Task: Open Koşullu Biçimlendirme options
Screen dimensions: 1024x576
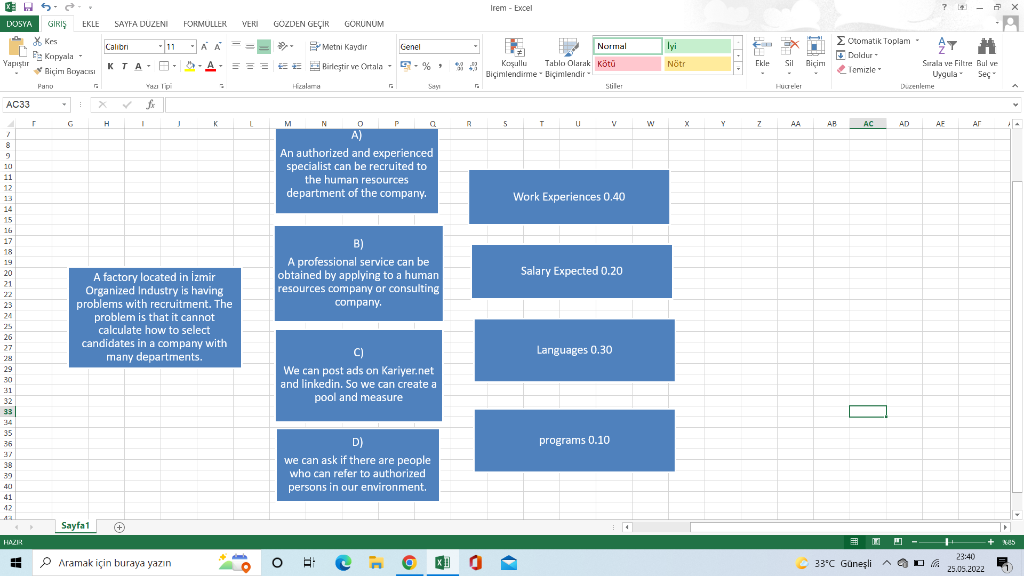Action: 514,57
